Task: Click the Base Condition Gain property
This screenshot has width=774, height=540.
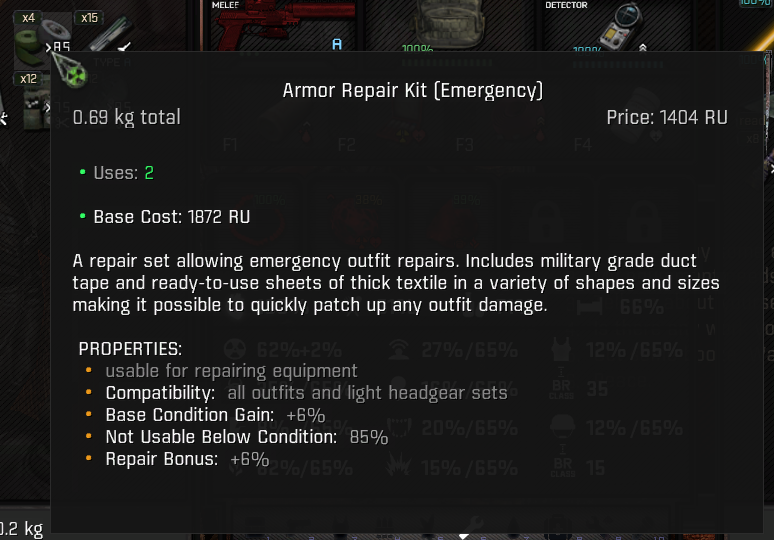Action: [x=215, y=415]
